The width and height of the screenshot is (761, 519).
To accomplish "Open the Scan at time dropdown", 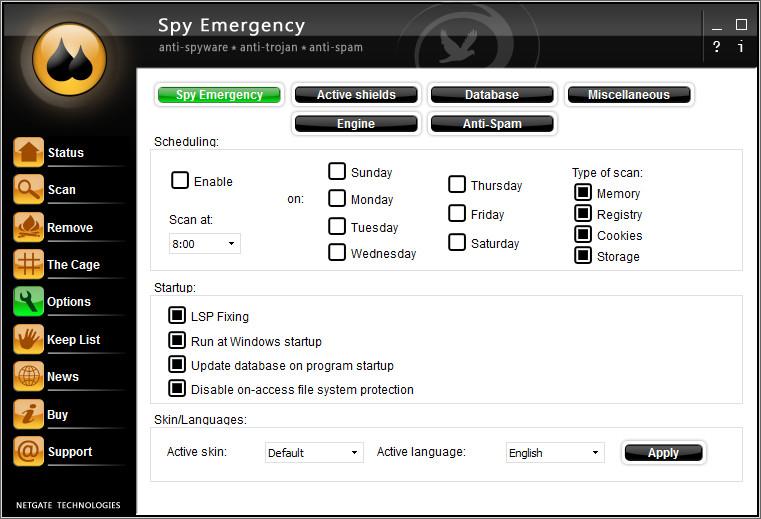I will point(205,244).
